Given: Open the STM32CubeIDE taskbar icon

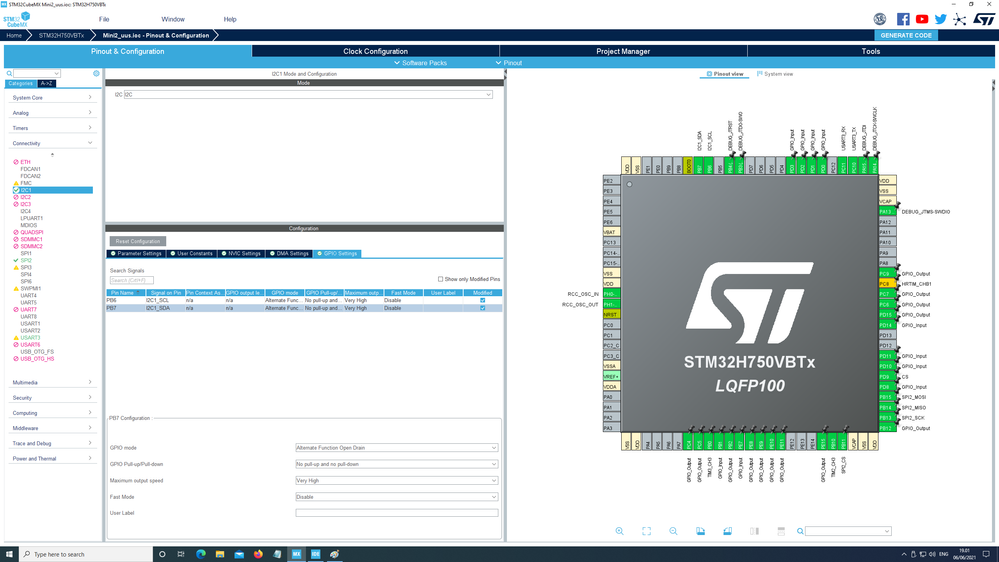Looking at the screenshot, I should (x=315, y=554).
